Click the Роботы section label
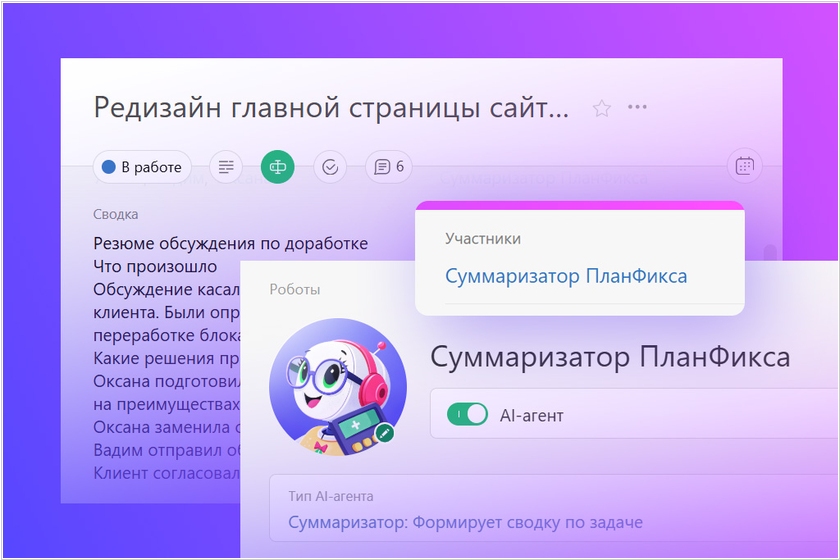This screenshot has height=560, width=840. [x=295, y=289]
